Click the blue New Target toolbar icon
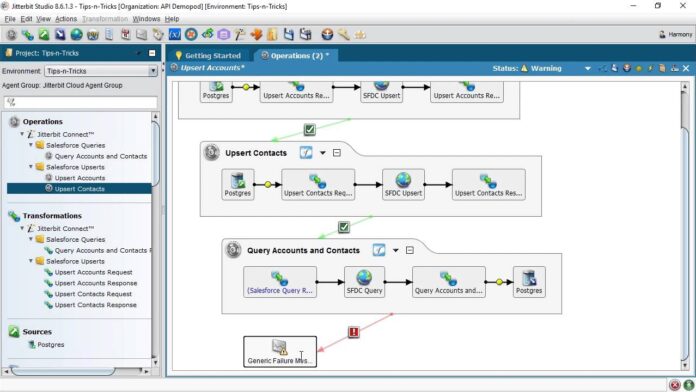Image resolution: width=696 pixels, height=392 pixels. 60,34
